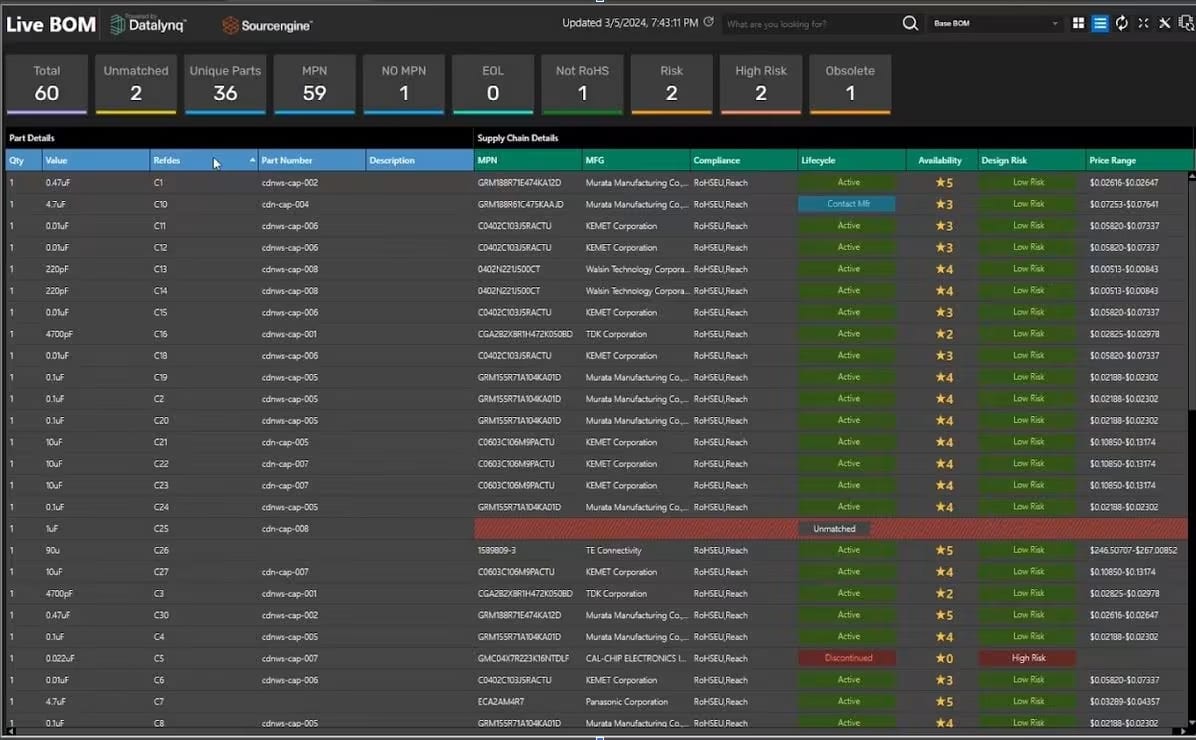Select the Not RoHS card

[x=582, y=84]
